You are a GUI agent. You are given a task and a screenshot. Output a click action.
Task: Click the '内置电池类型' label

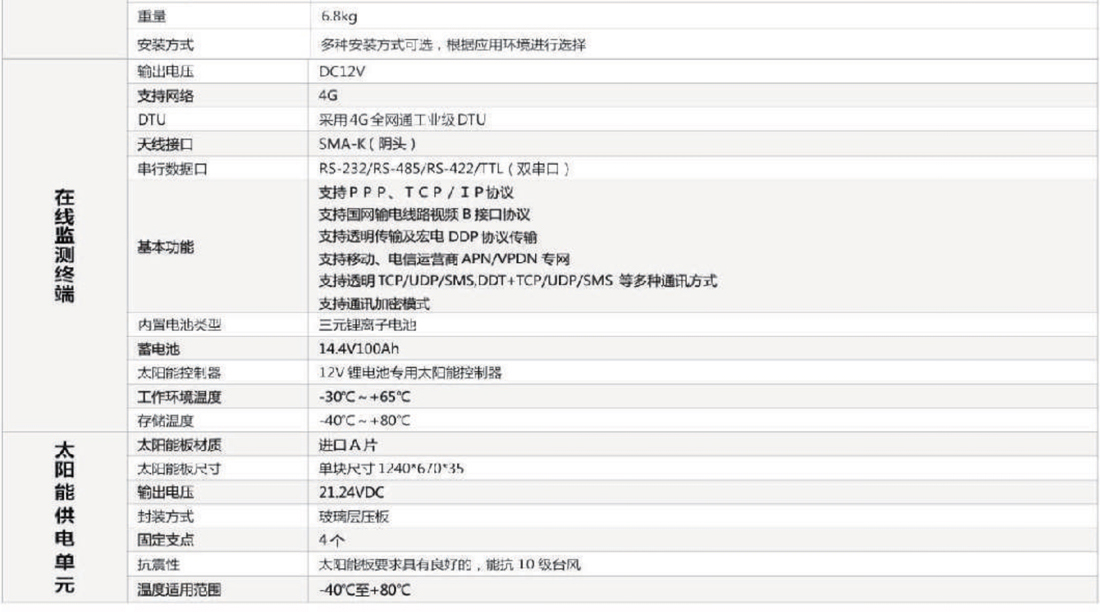click(x=179, y=325)
